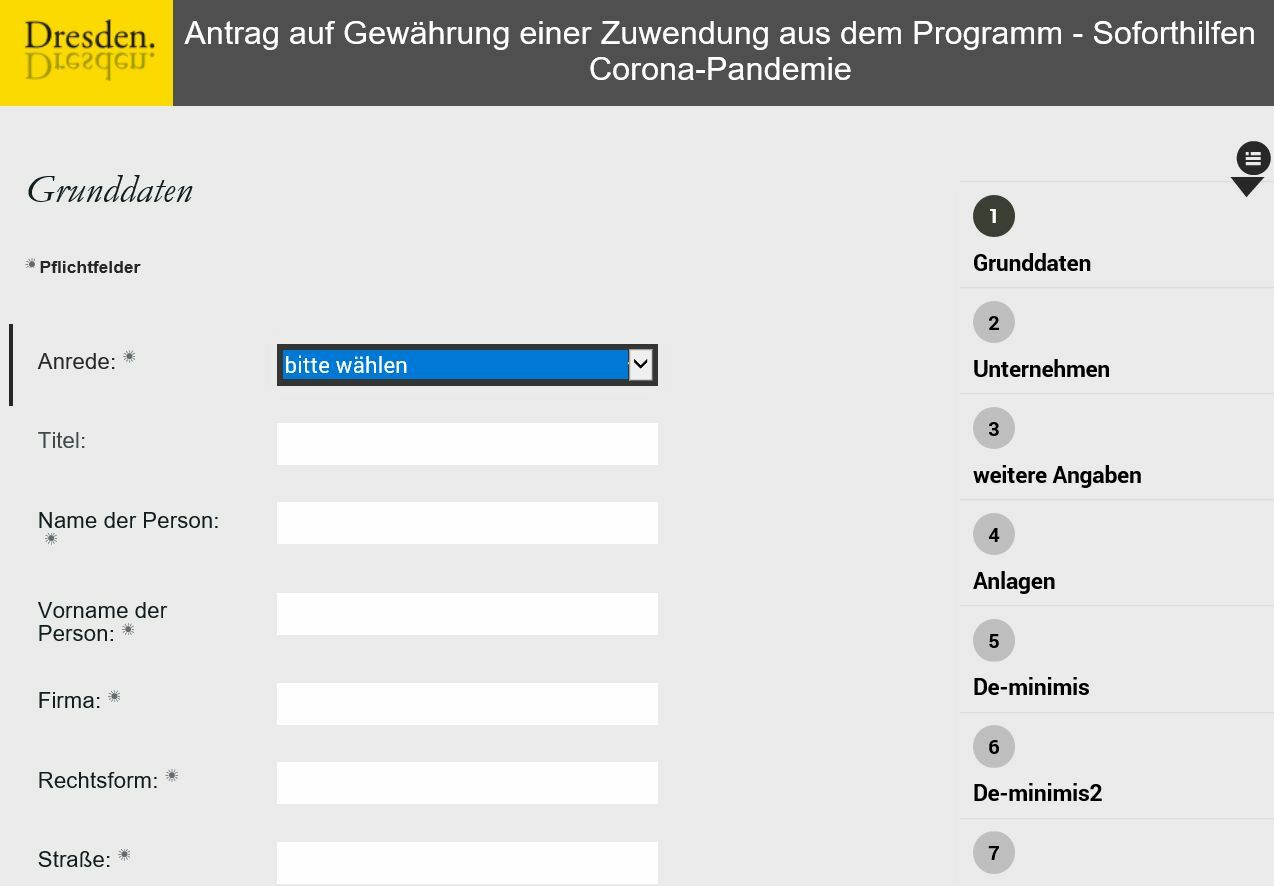Go to step 4 circle icon
Screen dimensions: 1274x886
click(993, 534)
